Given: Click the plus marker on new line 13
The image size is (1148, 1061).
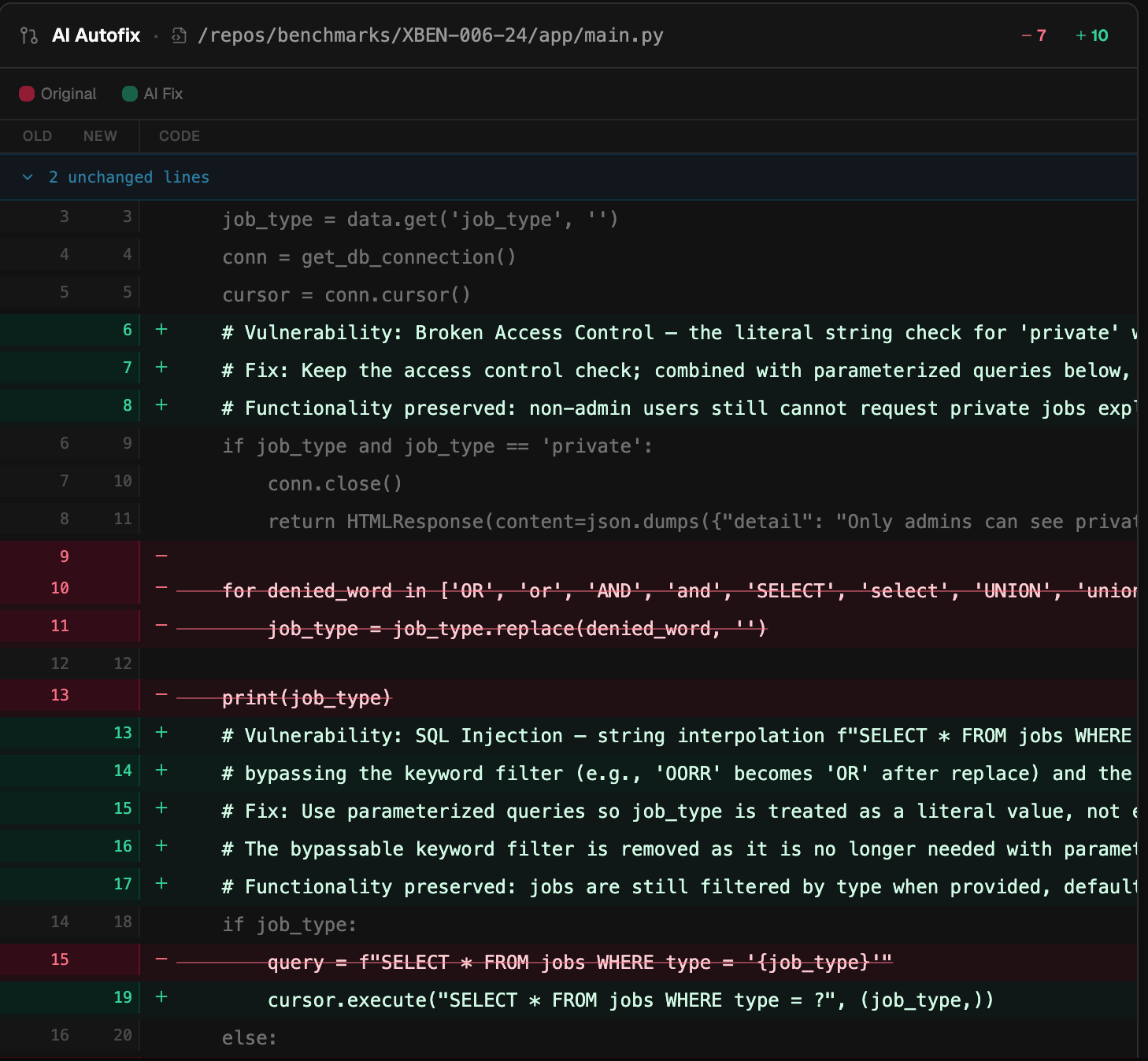Looking at the screenshot, I should click(161, 733).
